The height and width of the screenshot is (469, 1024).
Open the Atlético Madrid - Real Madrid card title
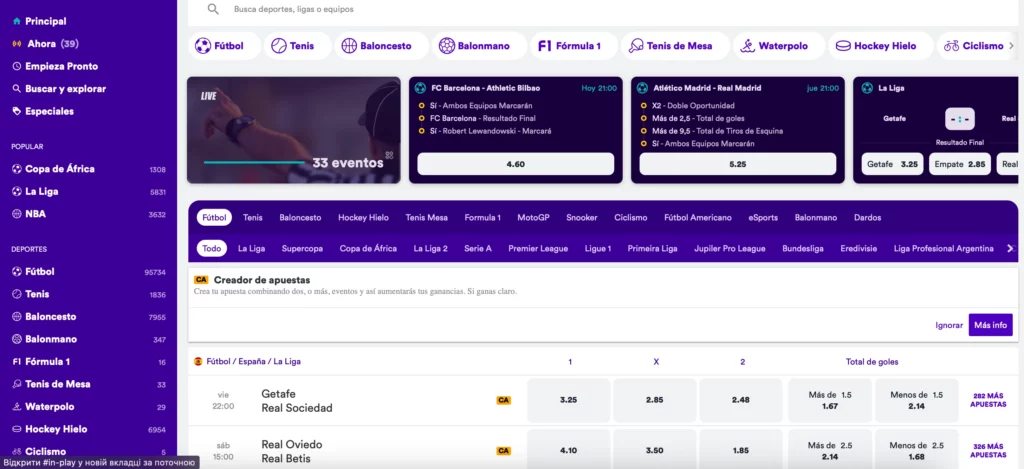tap(707, 88)
